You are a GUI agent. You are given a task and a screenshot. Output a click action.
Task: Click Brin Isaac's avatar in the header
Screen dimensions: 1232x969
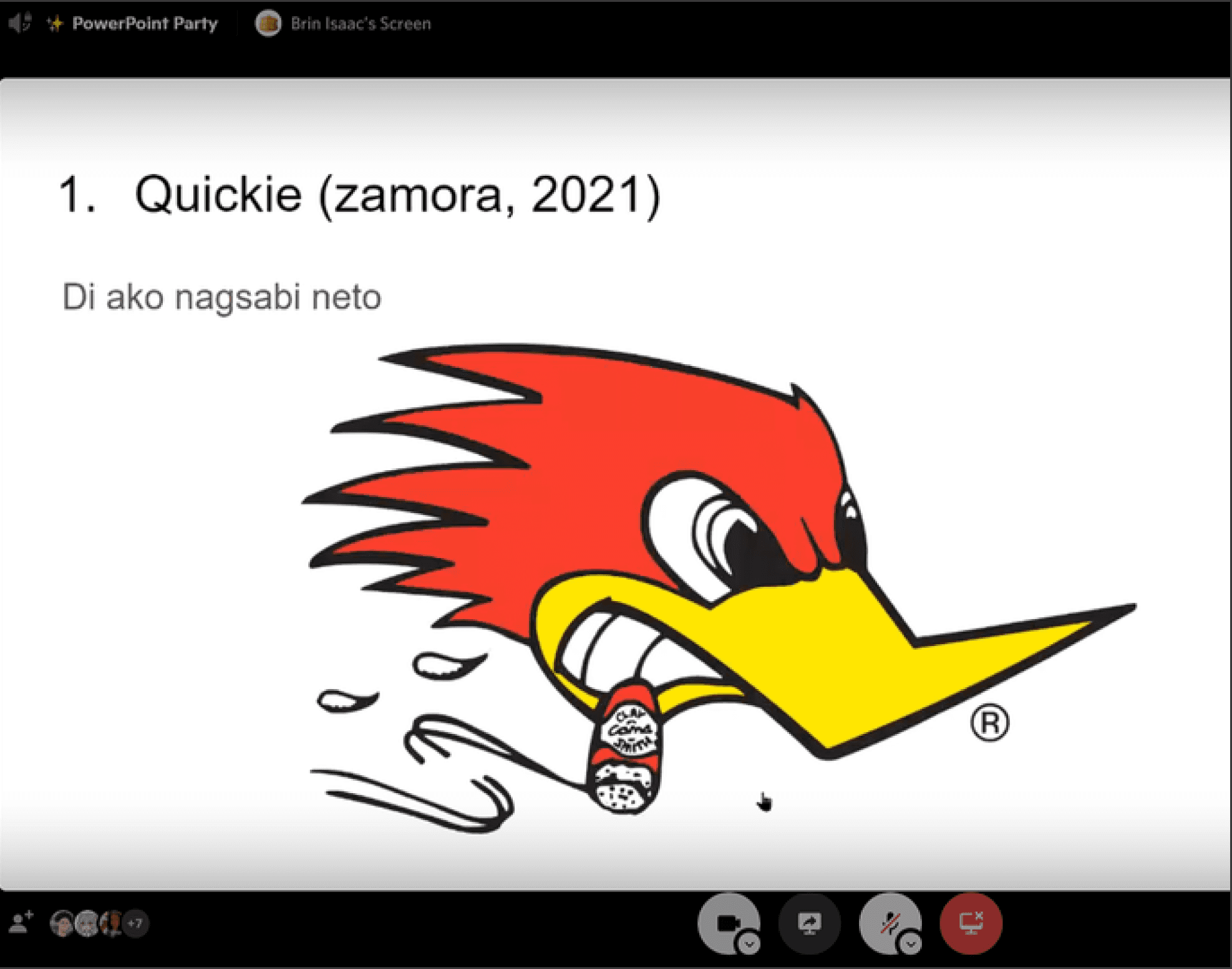268,24
